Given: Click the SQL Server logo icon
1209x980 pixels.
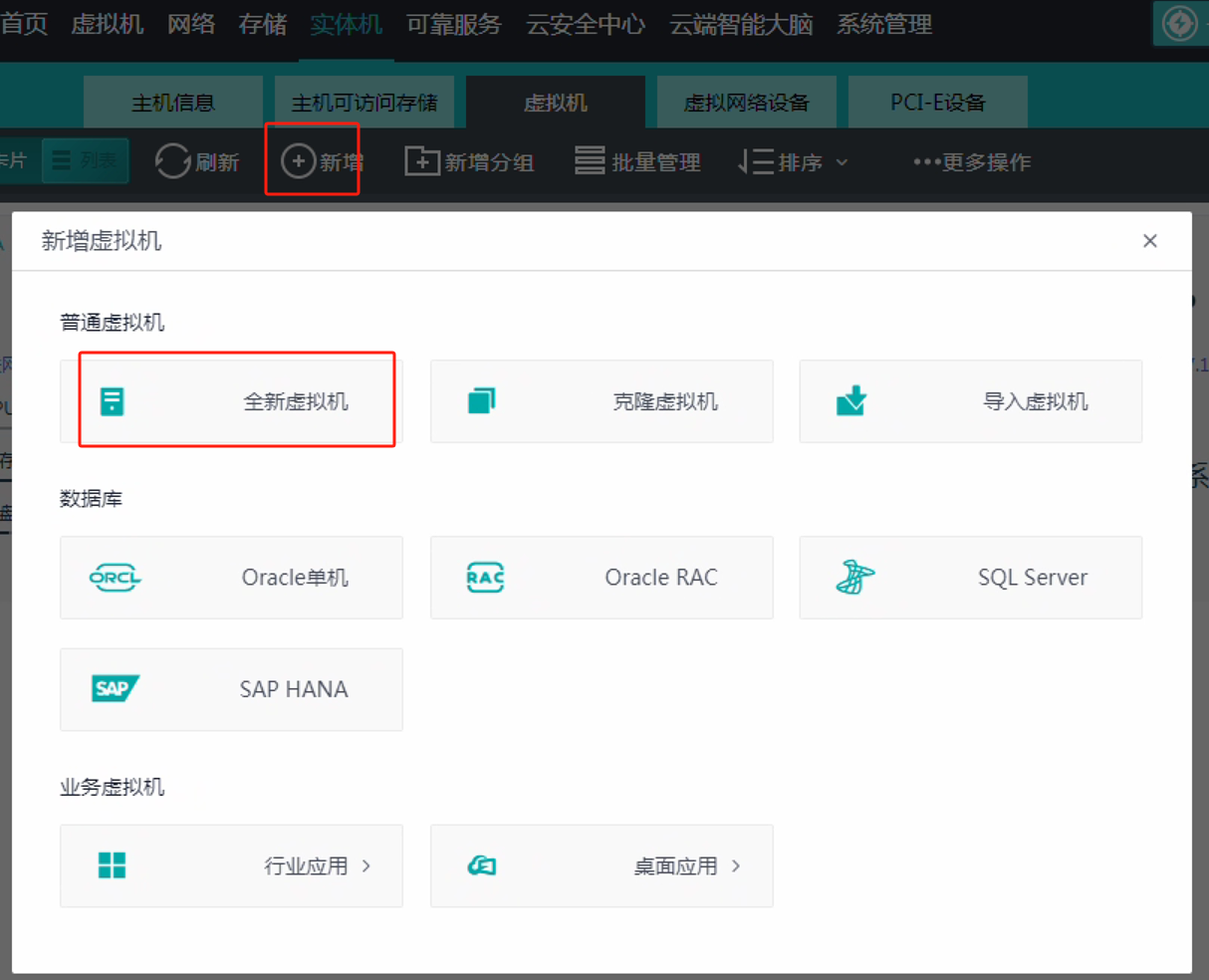Looking at the screenshot, I should [854, 578].
